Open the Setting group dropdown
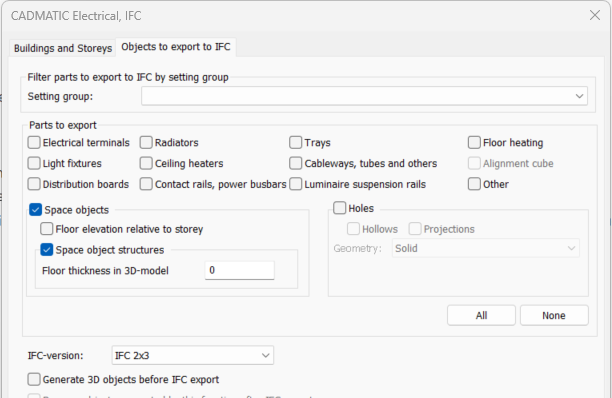 click(364, 96)
